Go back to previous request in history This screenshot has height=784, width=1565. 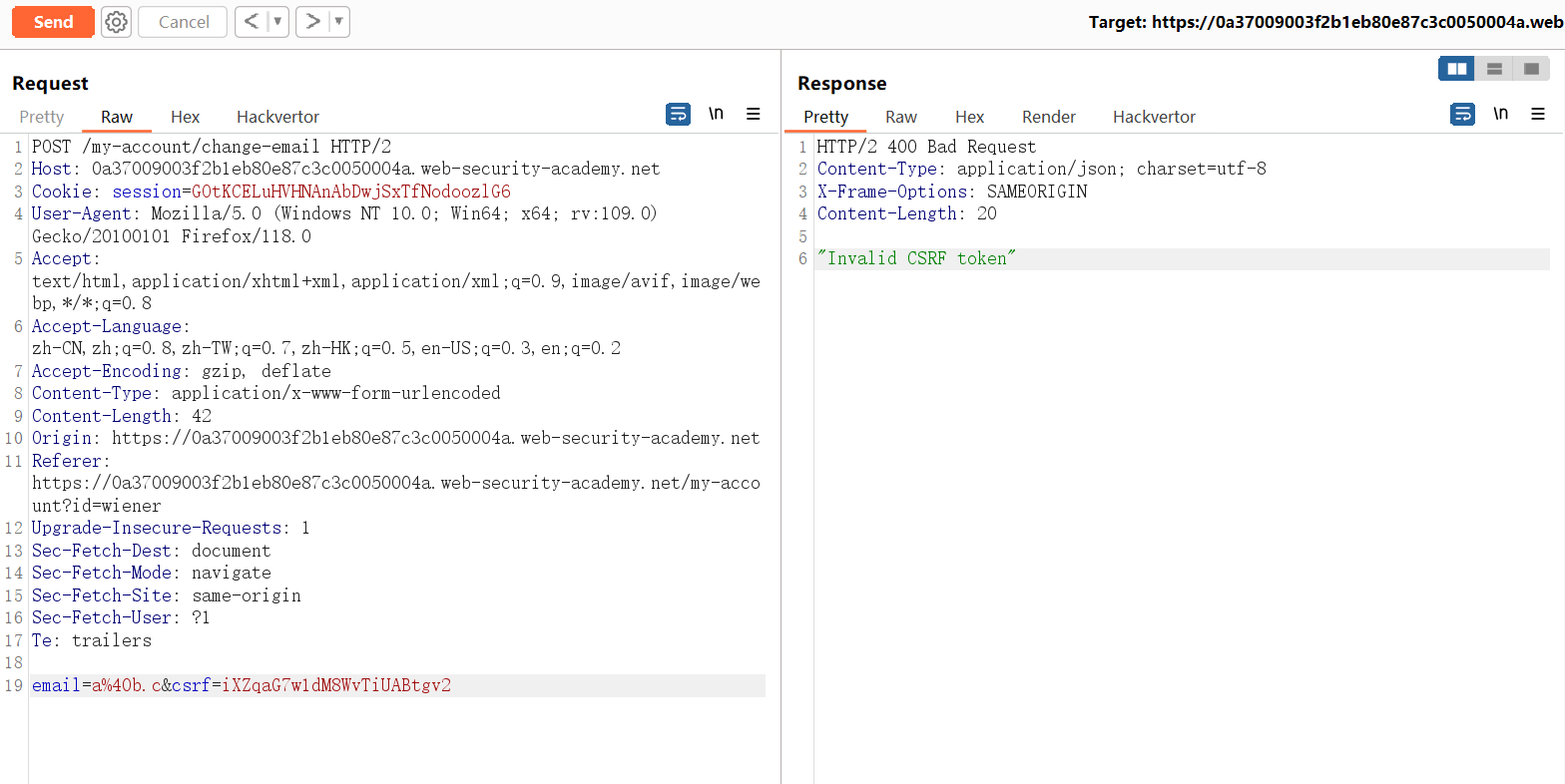pyautogui.click(x=252, y=22)
